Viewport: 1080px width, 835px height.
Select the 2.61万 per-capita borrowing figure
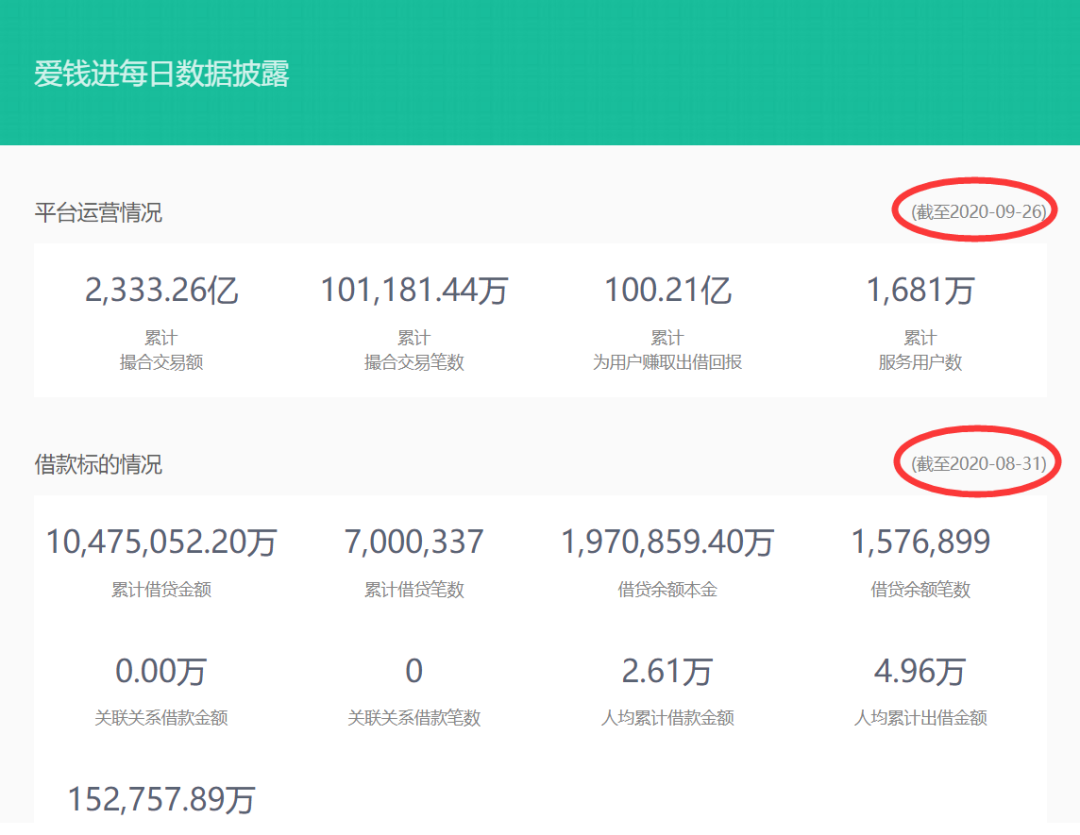667,671
